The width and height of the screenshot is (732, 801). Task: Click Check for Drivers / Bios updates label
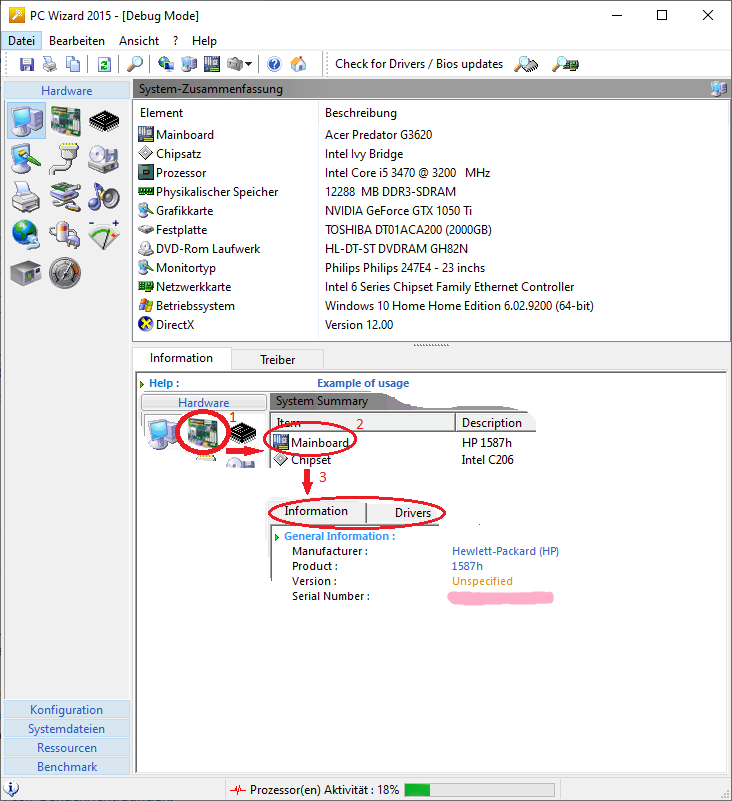coord(419,64)
